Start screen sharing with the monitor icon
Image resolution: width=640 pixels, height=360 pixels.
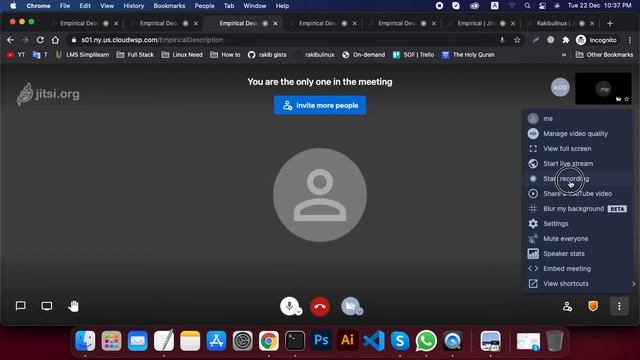[x=47, y=306]
